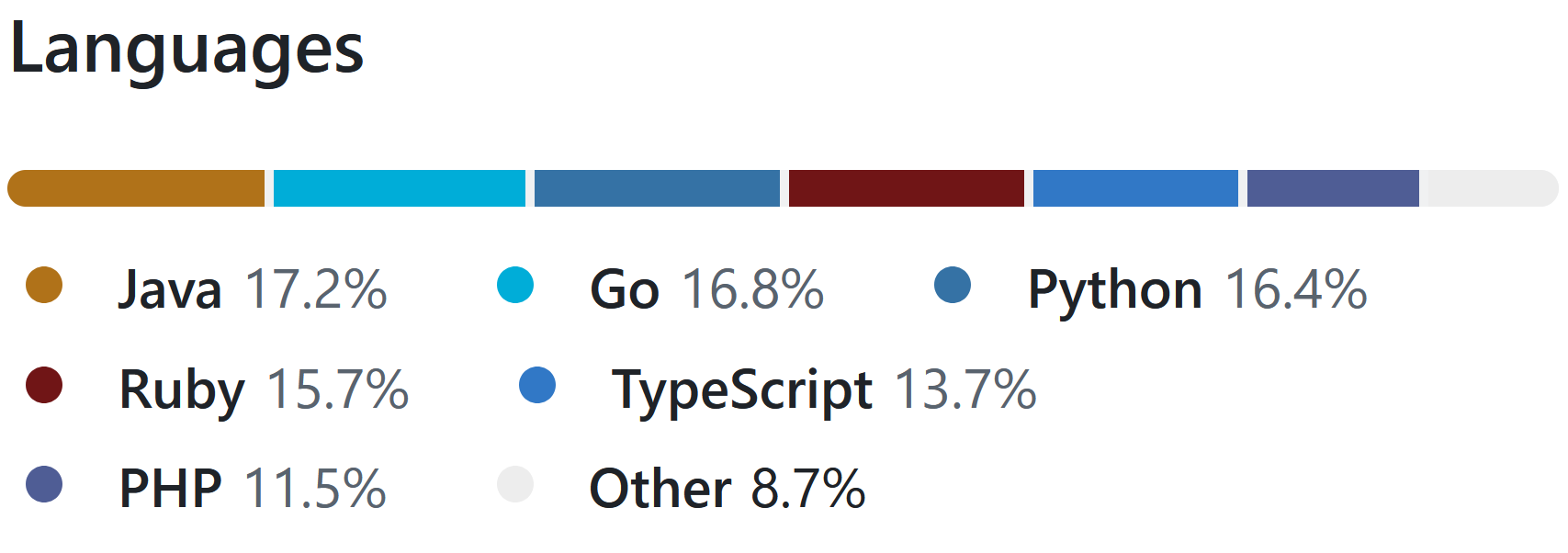The width and height of the screenshot is (1568, 553).
Task: Click the dark red Ruby segment in the bar
Action: coord(907,188)
